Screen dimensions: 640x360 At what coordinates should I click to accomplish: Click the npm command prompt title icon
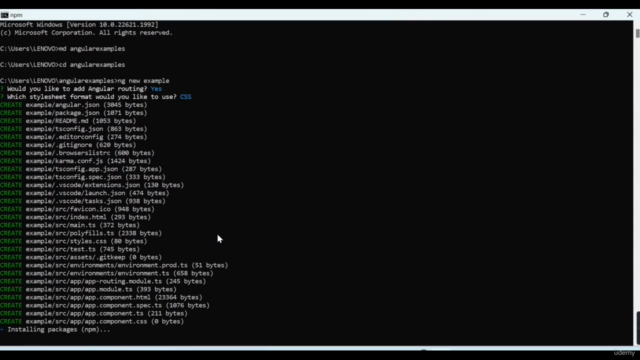click(x=4, y=15)
